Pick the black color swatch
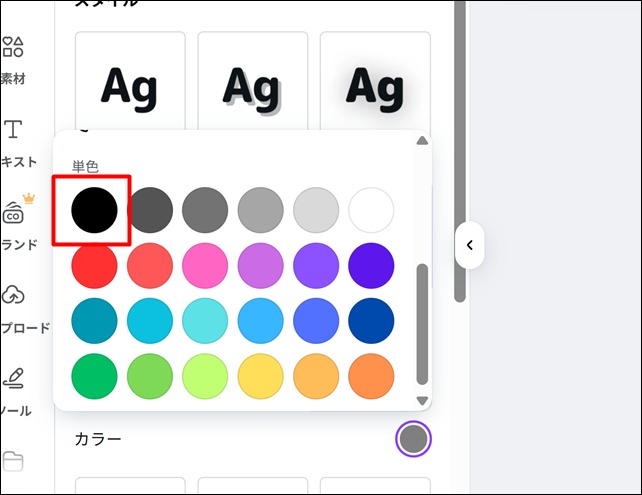The height and width of the screenshot is (495, 642). (94, 210)
